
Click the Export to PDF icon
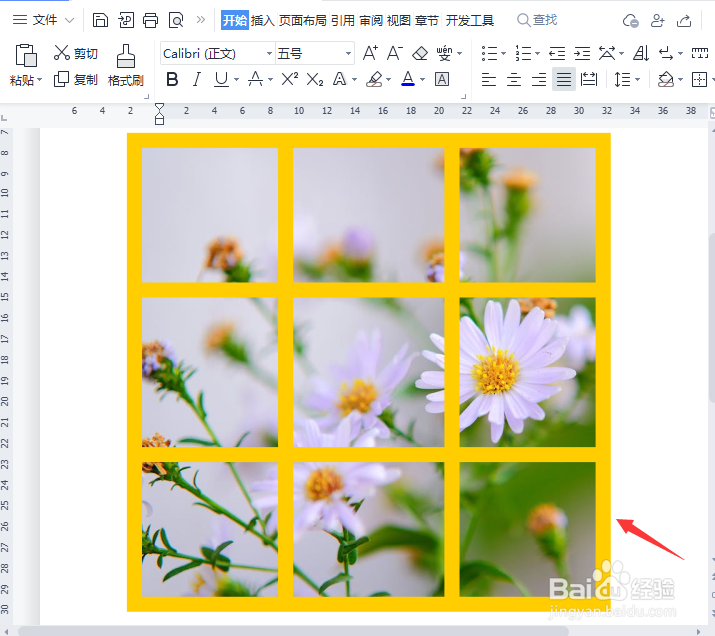[126, 21]
